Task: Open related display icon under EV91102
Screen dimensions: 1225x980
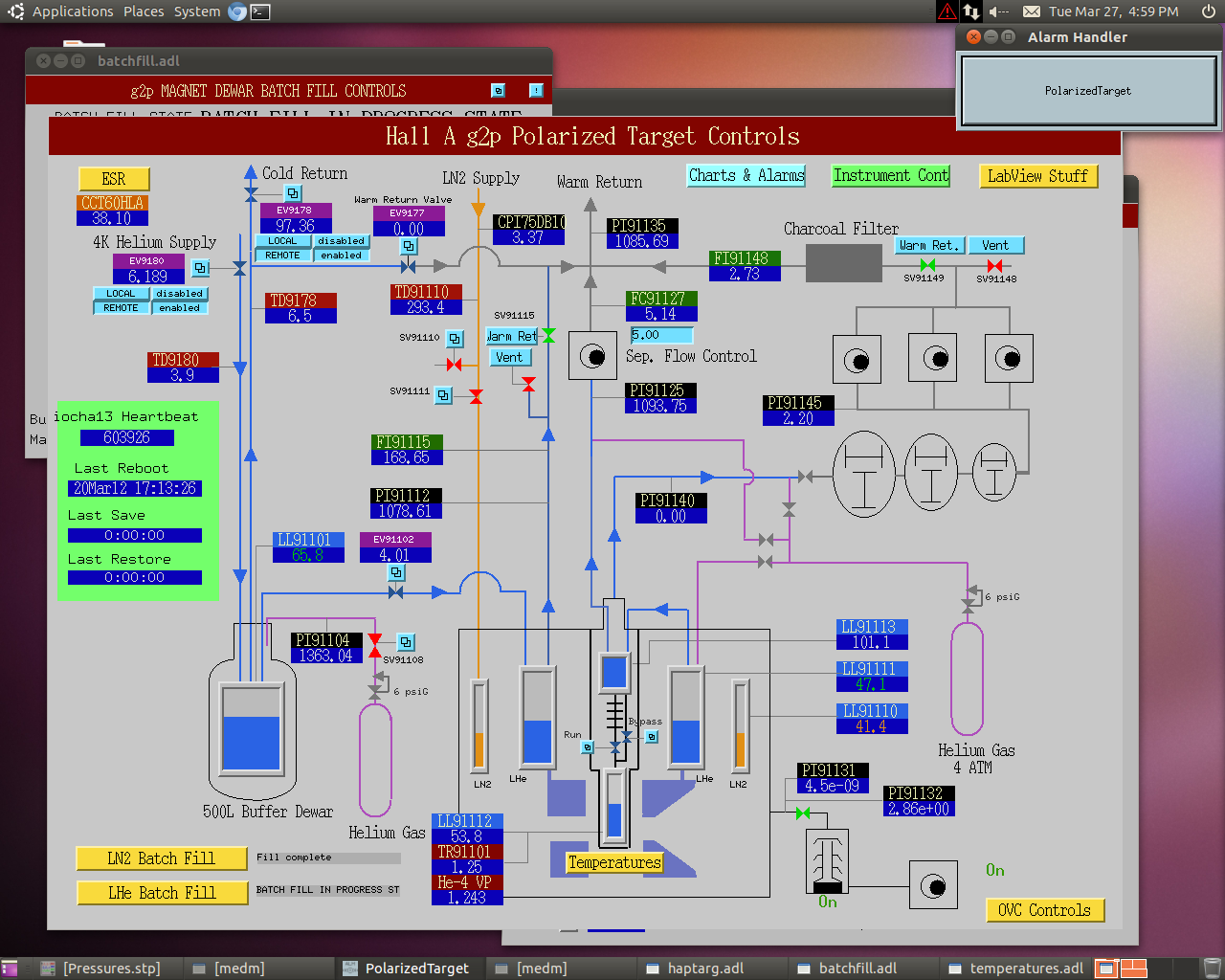Action: [396, 572]
